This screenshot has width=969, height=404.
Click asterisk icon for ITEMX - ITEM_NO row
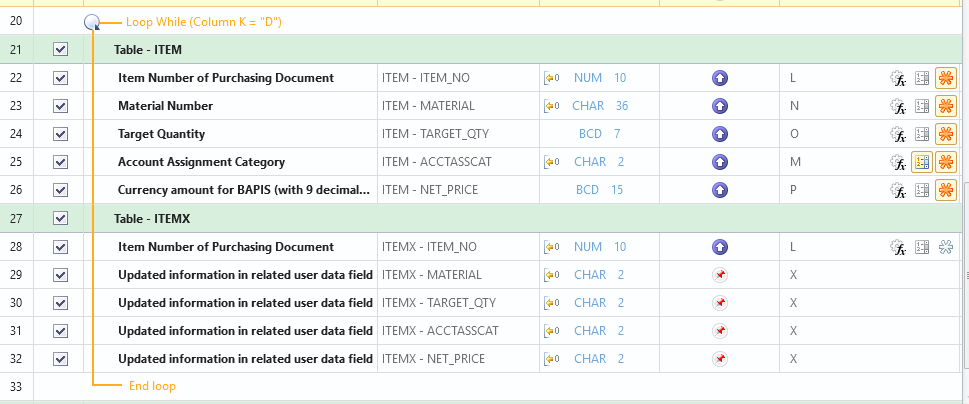(x=945, y=246)
